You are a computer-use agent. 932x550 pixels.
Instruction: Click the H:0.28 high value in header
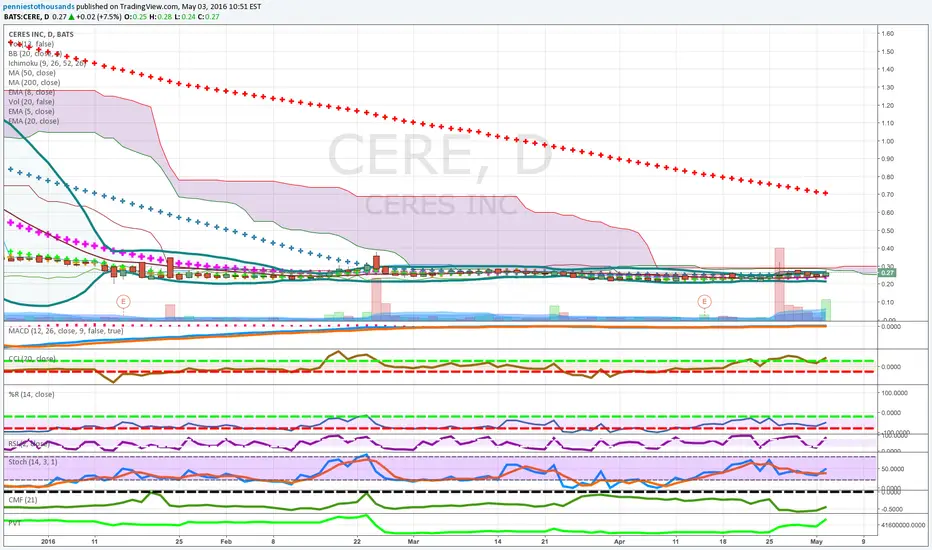[160, 17]
